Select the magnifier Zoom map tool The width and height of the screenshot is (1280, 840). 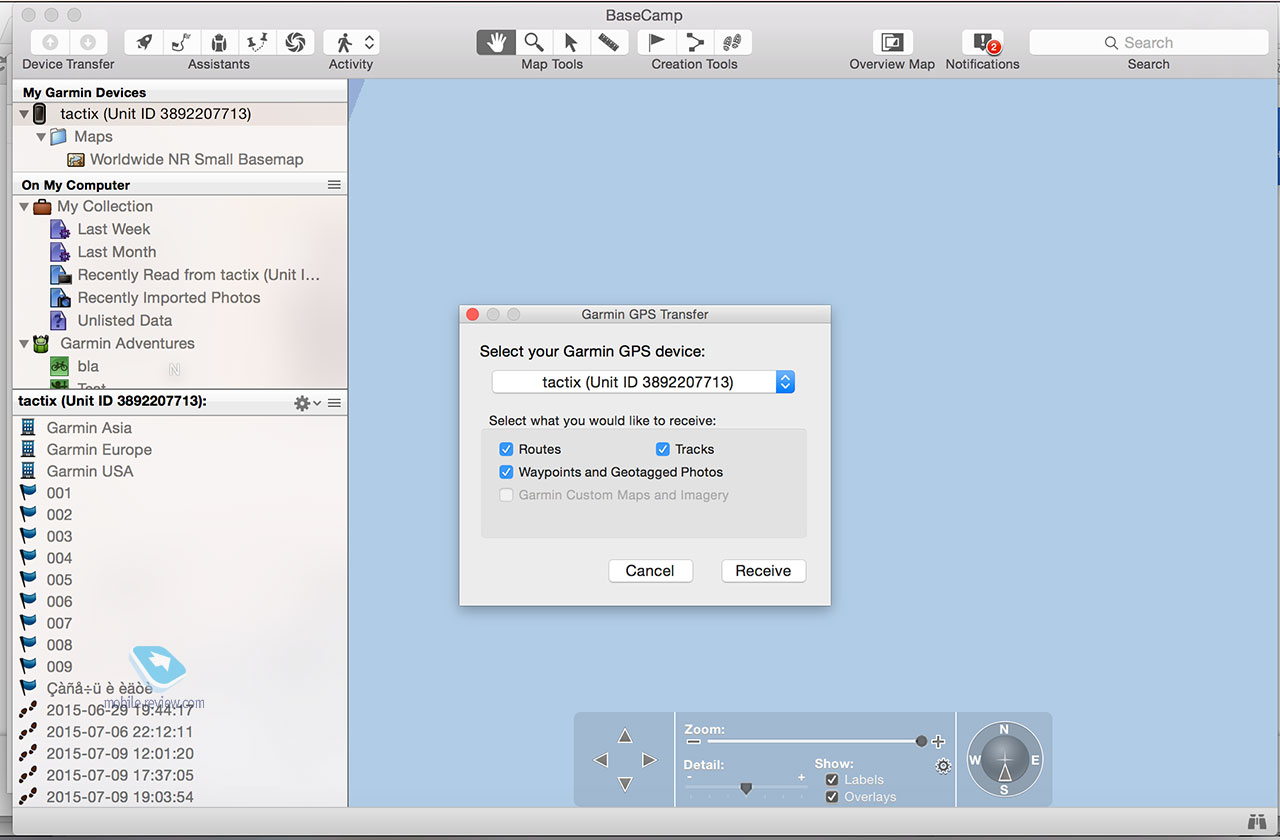point(534,42)
